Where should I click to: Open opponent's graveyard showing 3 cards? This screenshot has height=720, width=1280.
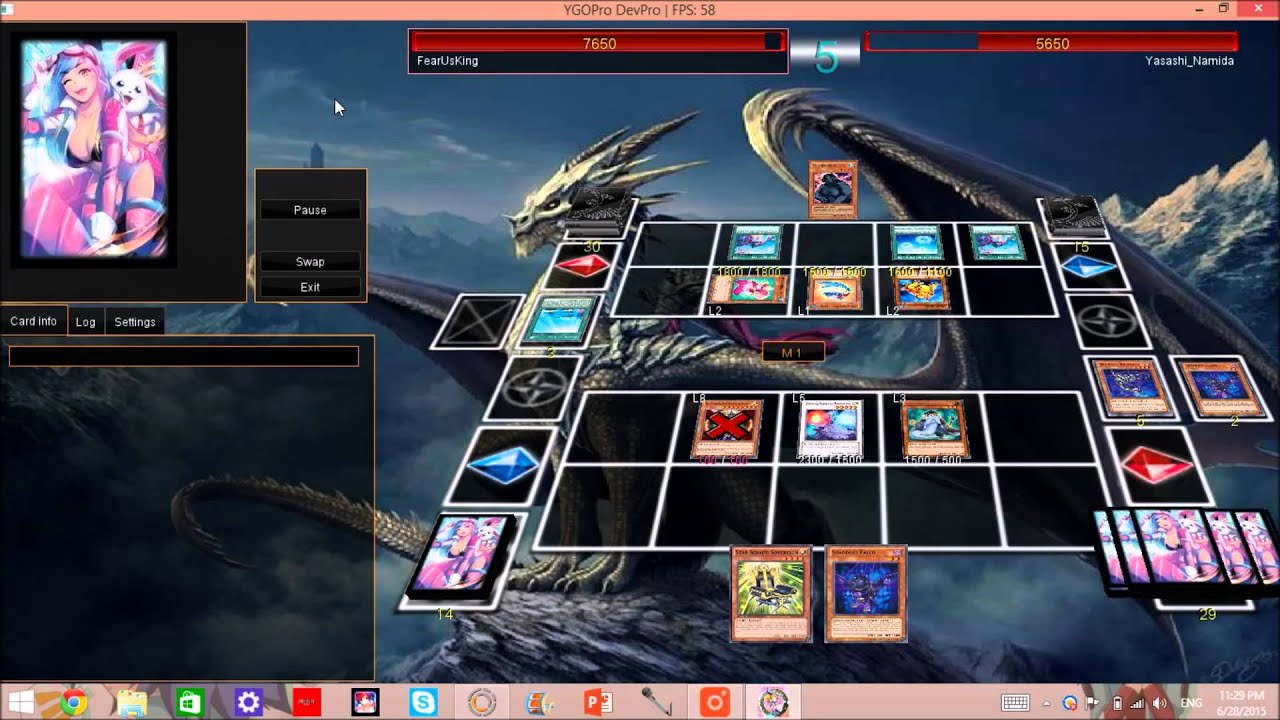[561, 320]
